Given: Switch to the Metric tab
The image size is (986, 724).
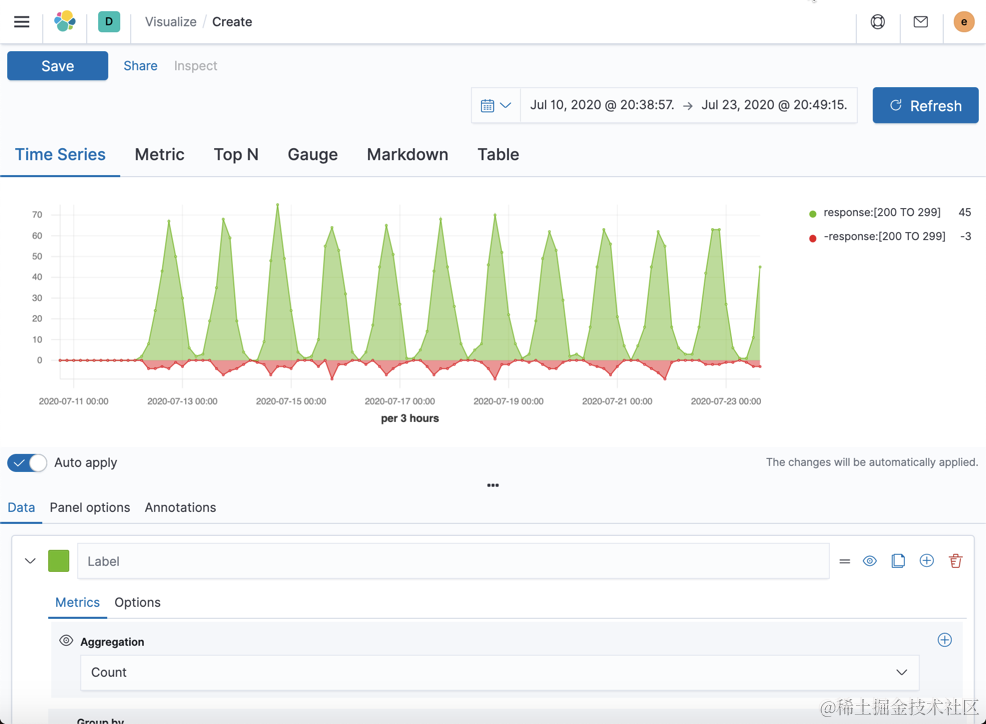Looking at the screenshot, I should (x=160, y=155).
